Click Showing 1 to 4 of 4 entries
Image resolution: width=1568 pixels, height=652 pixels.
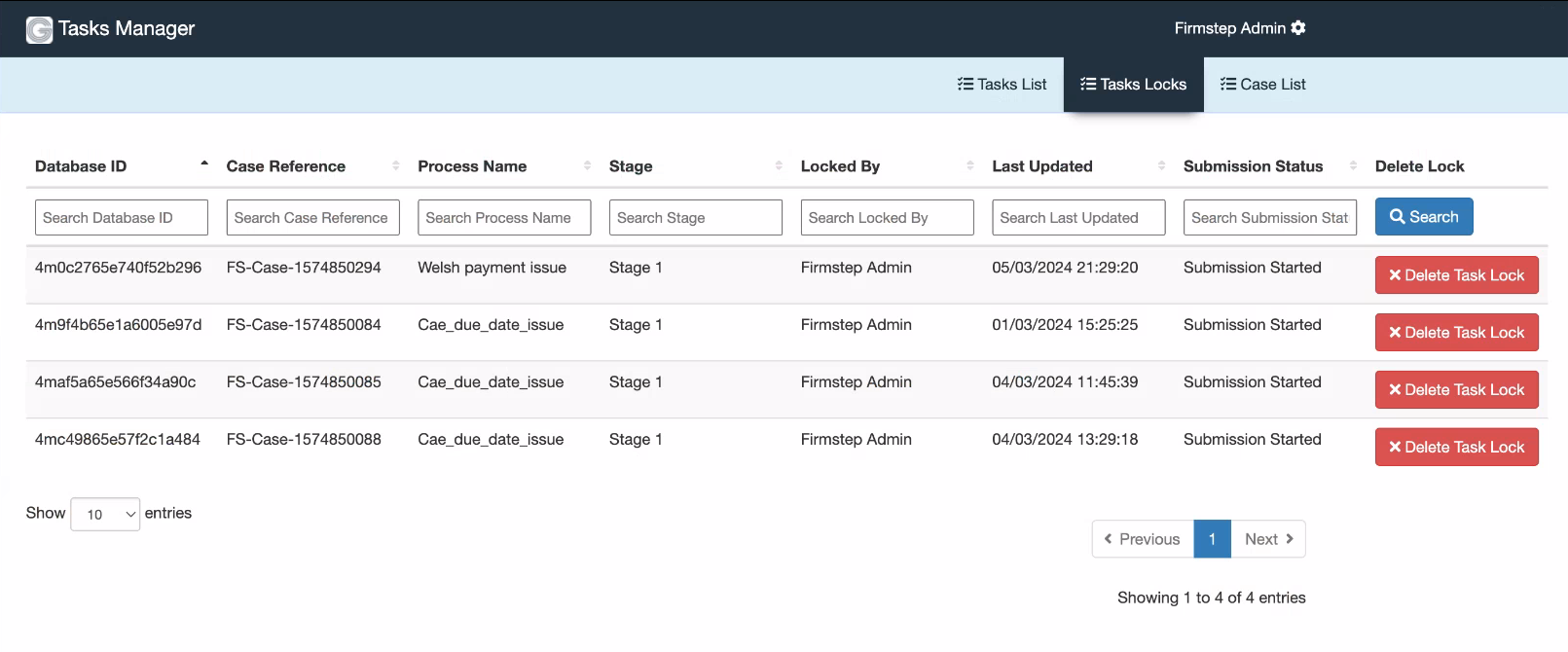pyautogui.click(x=1211, y=598)
